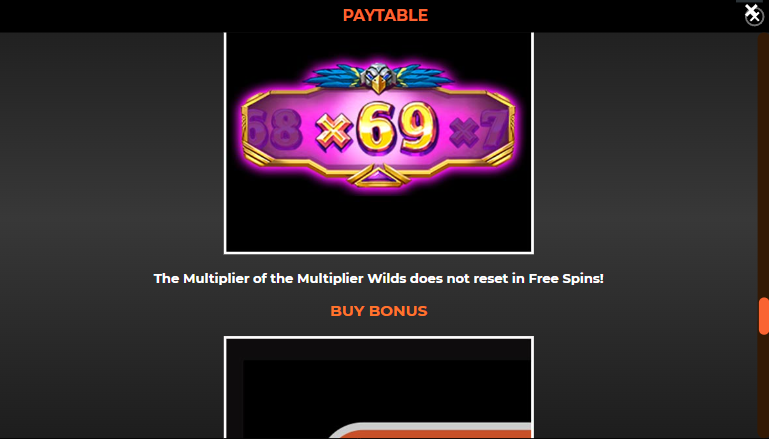
Task: Click the orange scrollbar thumb
Action: [x=764, y=316]
